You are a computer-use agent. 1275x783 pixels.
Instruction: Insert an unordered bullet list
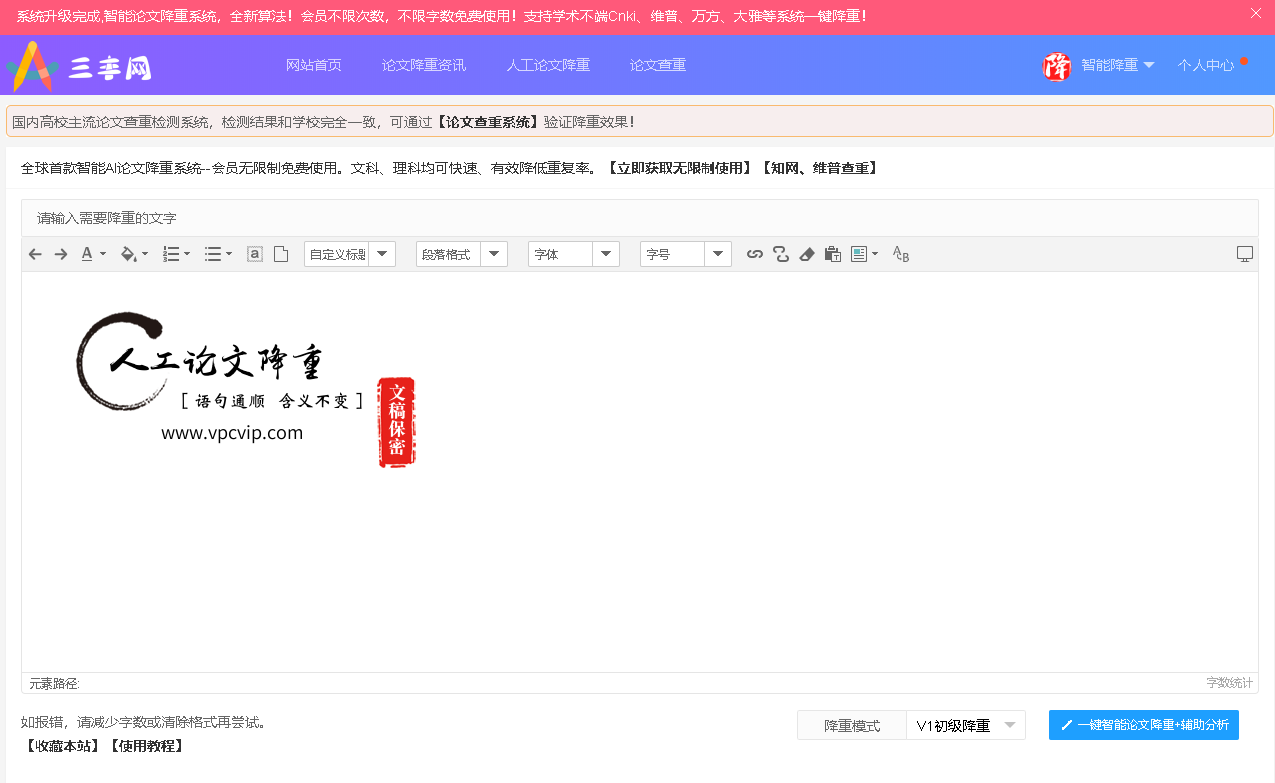click(213, 254)
